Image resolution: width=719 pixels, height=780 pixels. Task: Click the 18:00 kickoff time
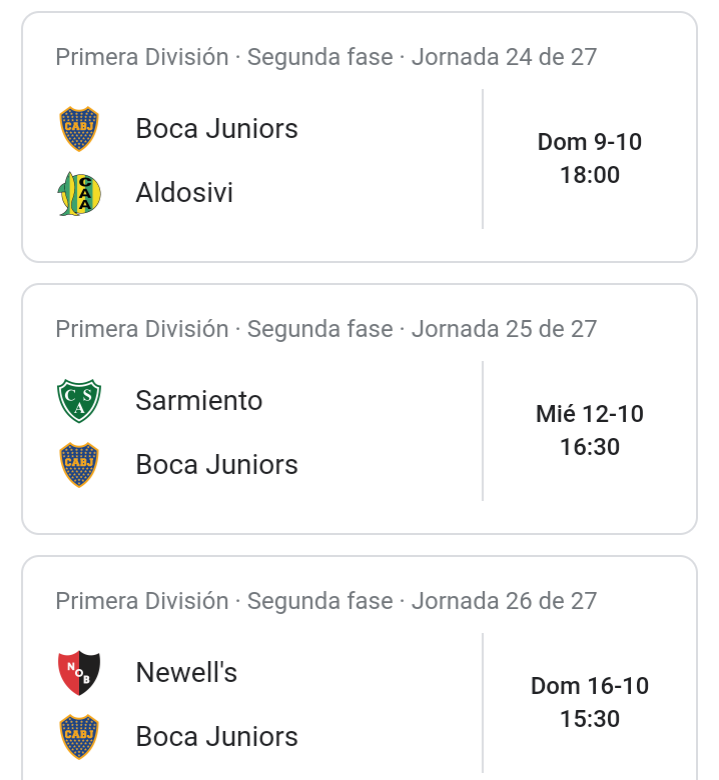tap(590, 175)
